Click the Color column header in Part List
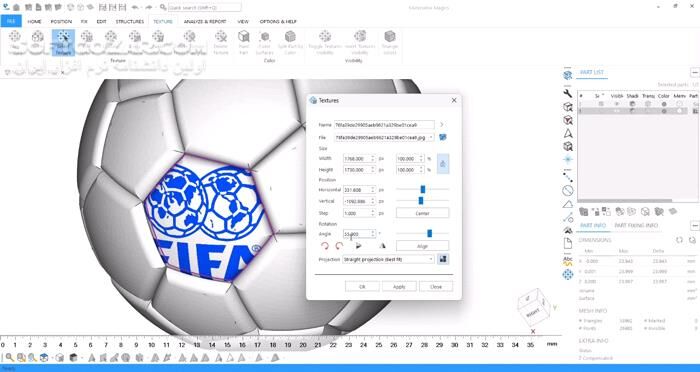This screenshot has width=700, height=372. point(663,96)
